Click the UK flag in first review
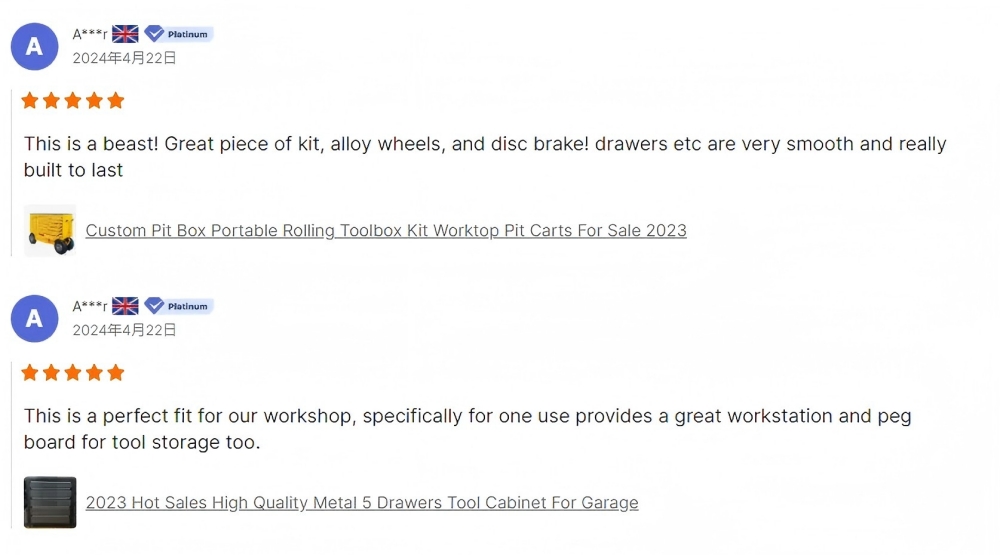 125,34
